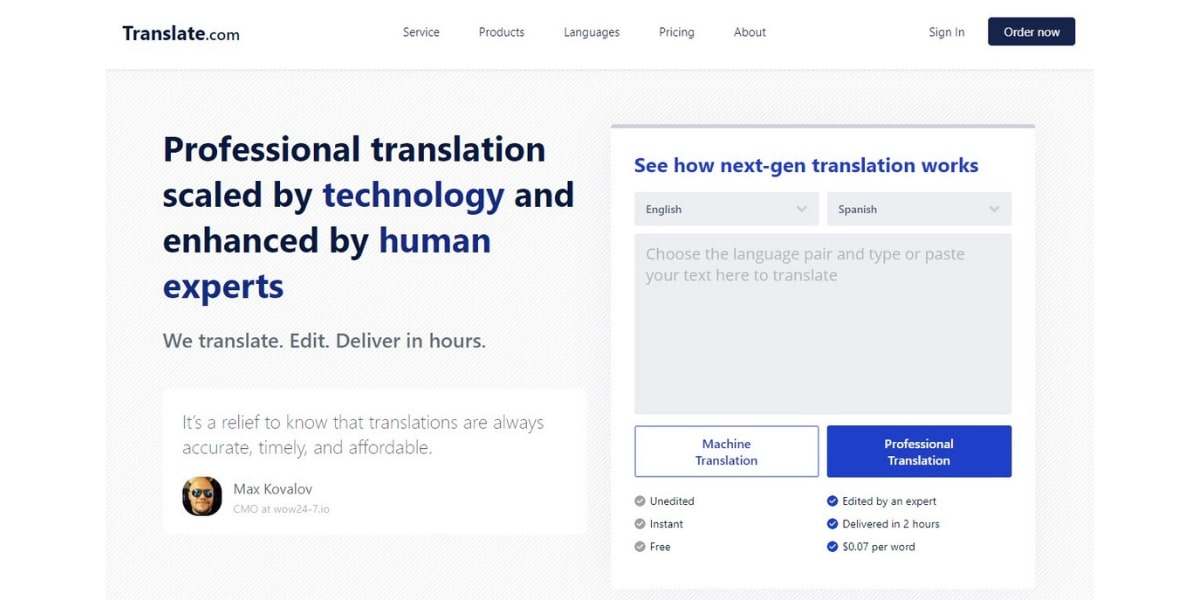Click the Order now button
The image size is (1200, 600).
1031,31
